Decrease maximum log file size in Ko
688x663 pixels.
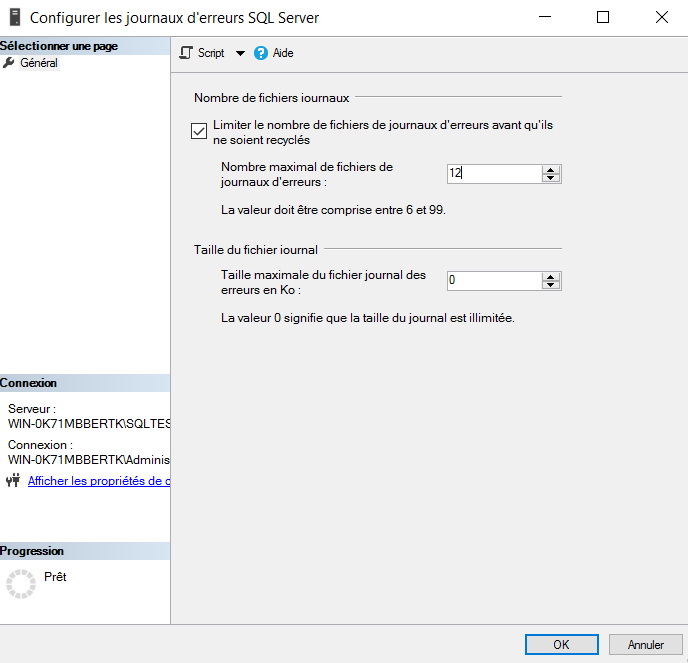[x=551, y=285]
